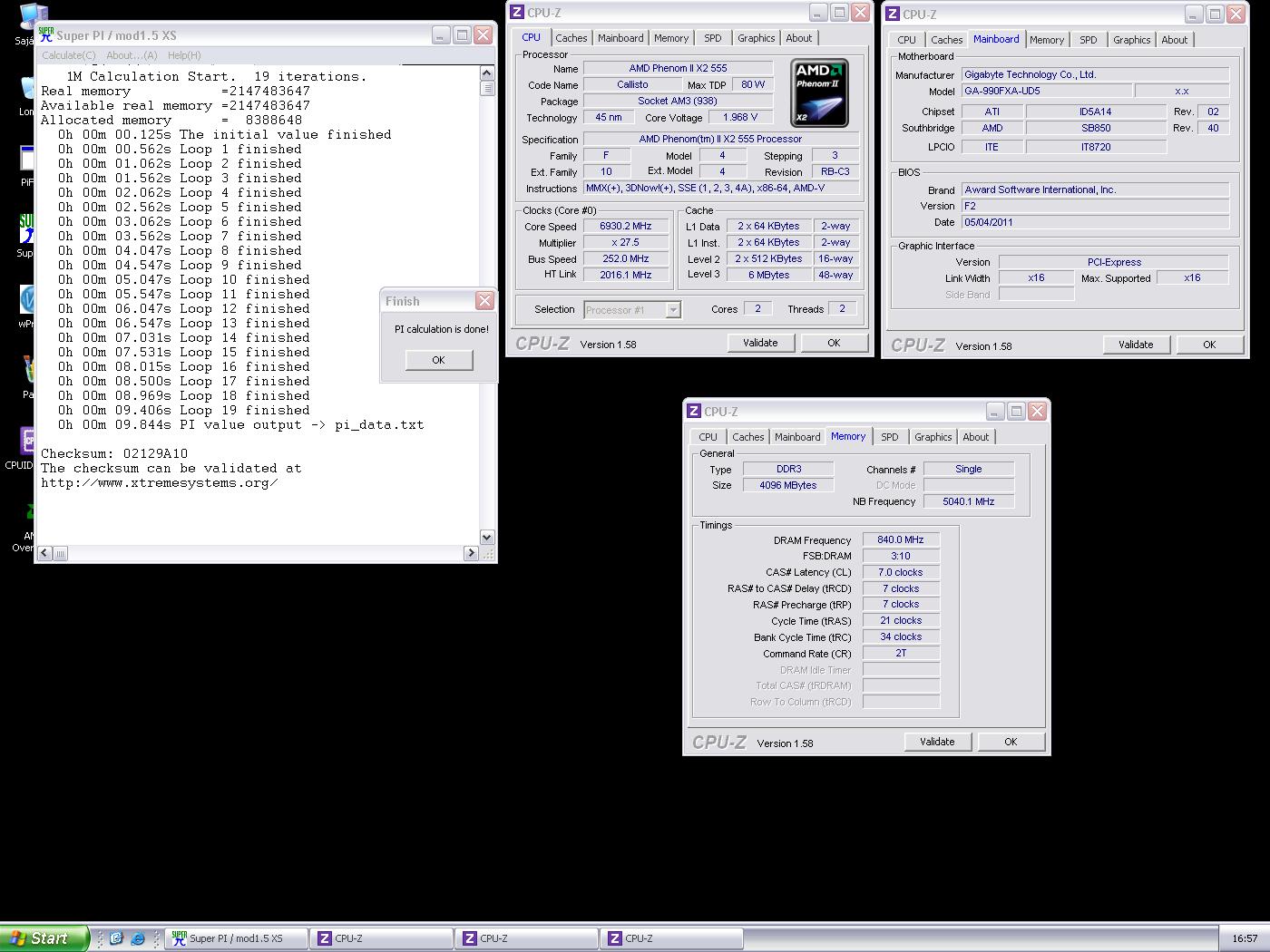Select CPU tab in CPU window
Image resolution: width=1270 pixels, height=952 pixels.
click(x=532, y=37)
